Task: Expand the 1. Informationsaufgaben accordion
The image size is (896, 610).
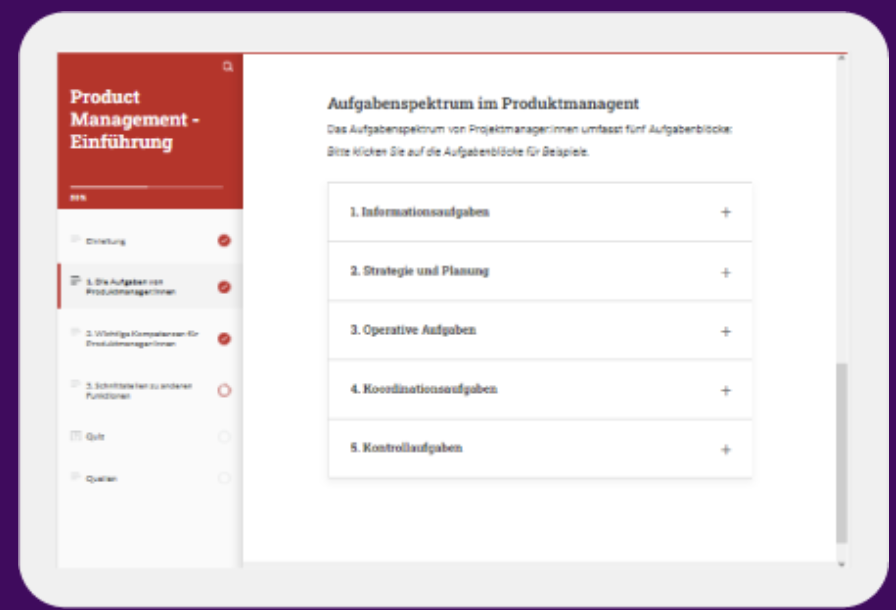Action: pyautogui.click(x=540, y=212)
